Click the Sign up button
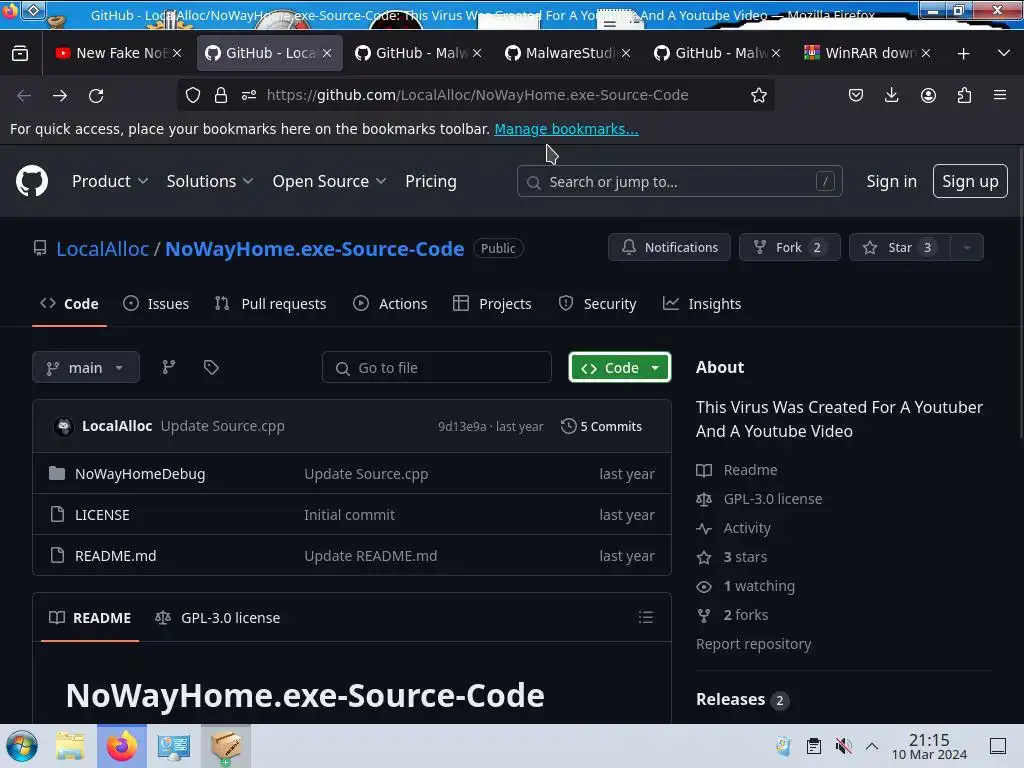This screenshot has height=768, width=1024. pos(970,181)
